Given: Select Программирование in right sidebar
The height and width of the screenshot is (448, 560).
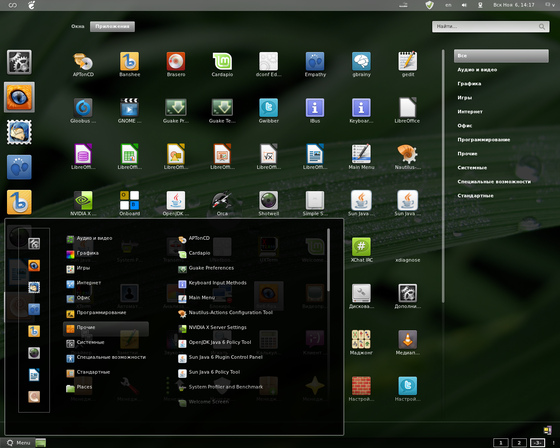Looking at the screenshot, I should tap(484, 140).
